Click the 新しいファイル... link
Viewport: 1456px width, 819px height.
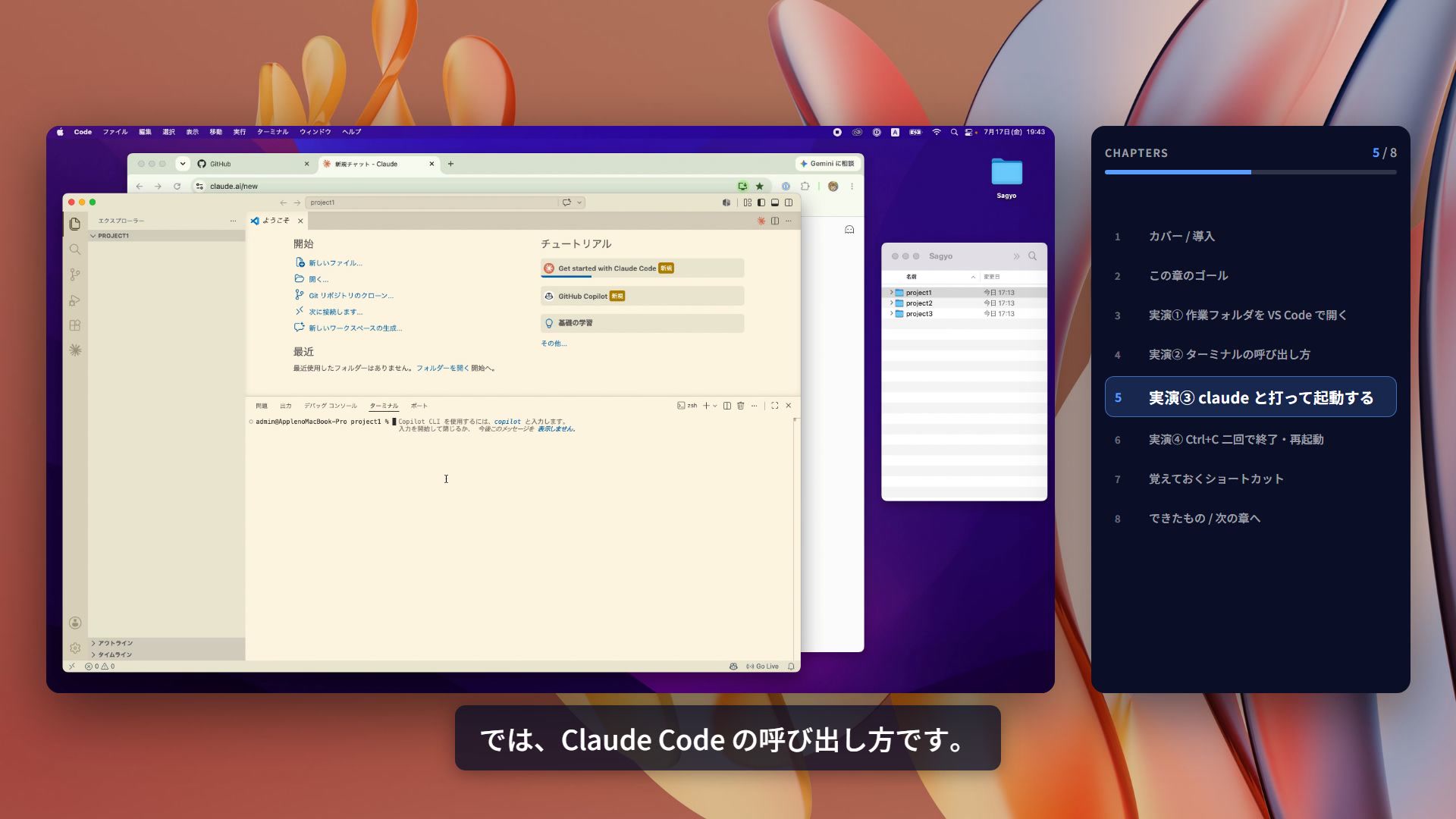pos(335,263)
